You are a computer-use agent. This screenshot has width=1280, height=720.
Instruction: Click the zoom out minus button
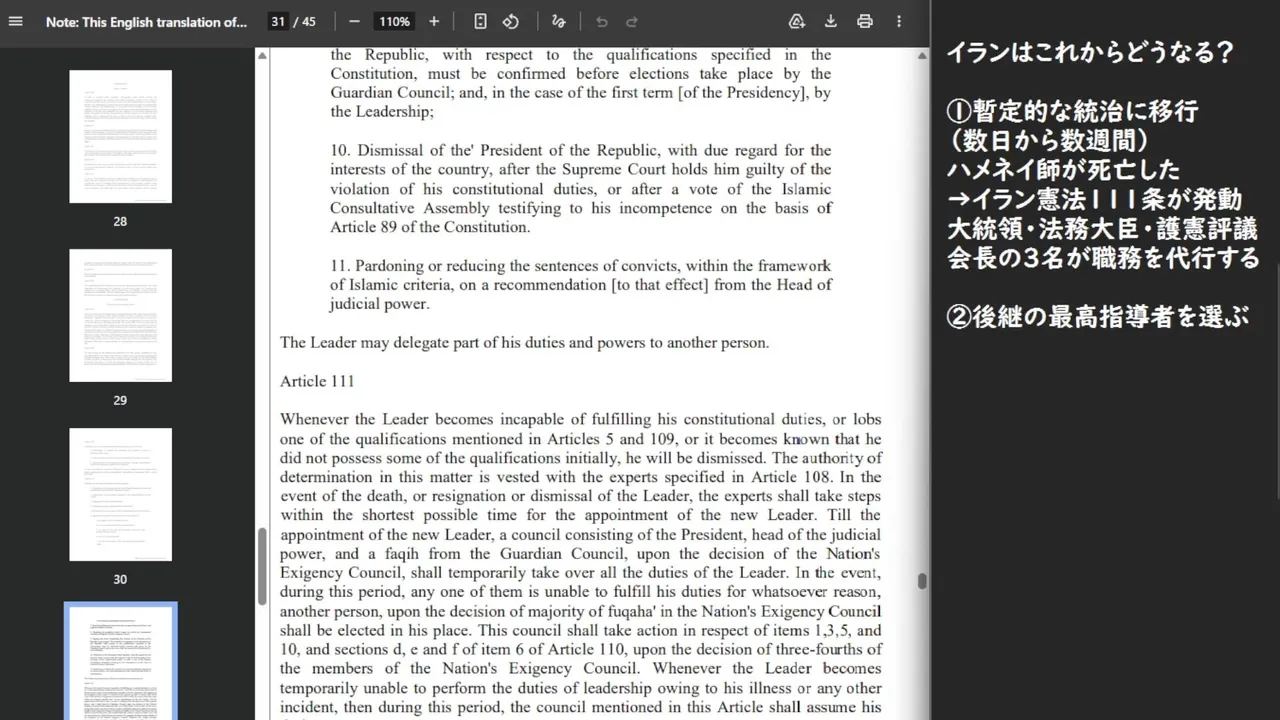pyautogui.click(x=354, y=21)
